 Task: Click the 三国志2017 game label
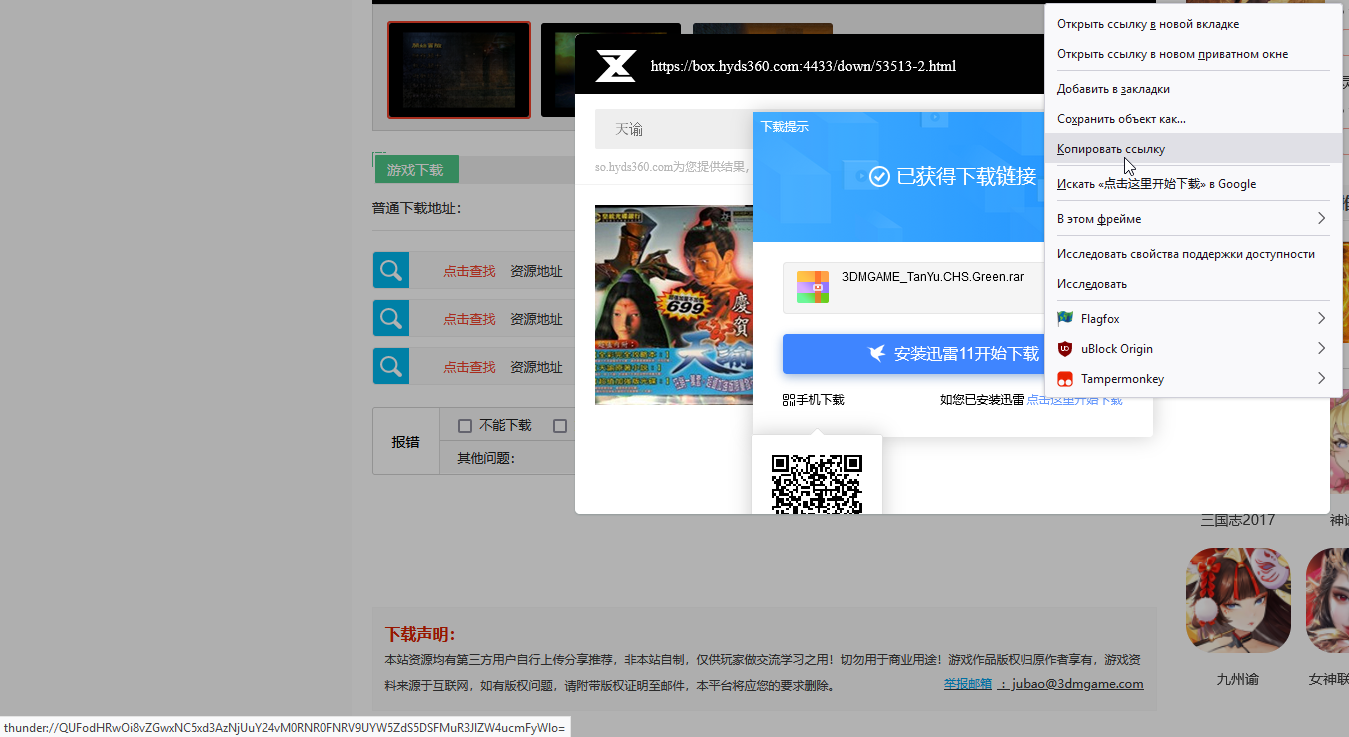pos(1238,520)
